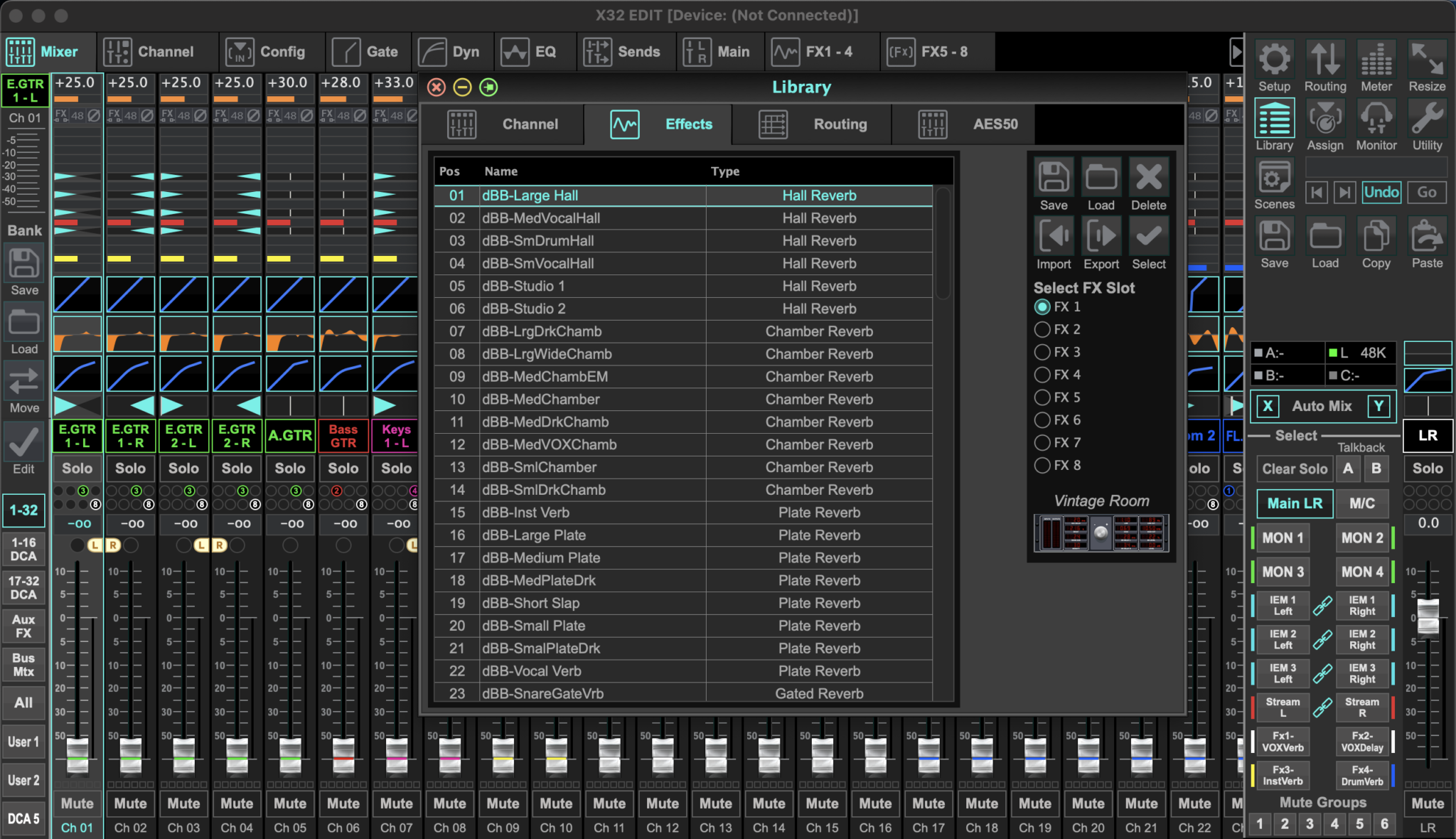Viewport: 1456px width, 839px height.
Task: Select FX 3 slot radio button
Action: (1042, 352)
